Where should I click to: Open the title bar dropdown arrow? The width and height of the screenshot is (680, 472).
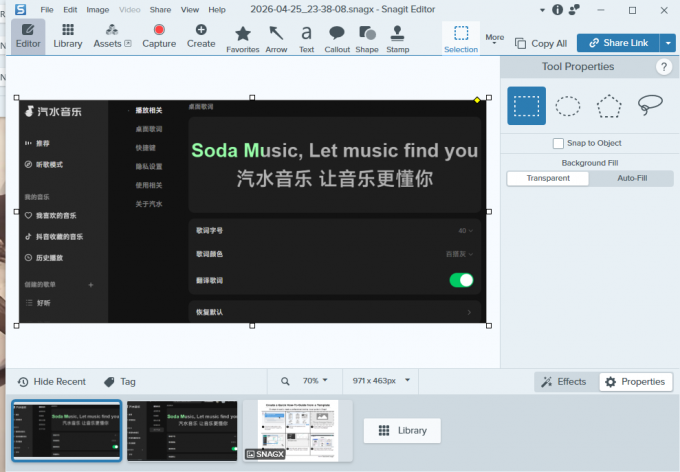tap(542, 10)
